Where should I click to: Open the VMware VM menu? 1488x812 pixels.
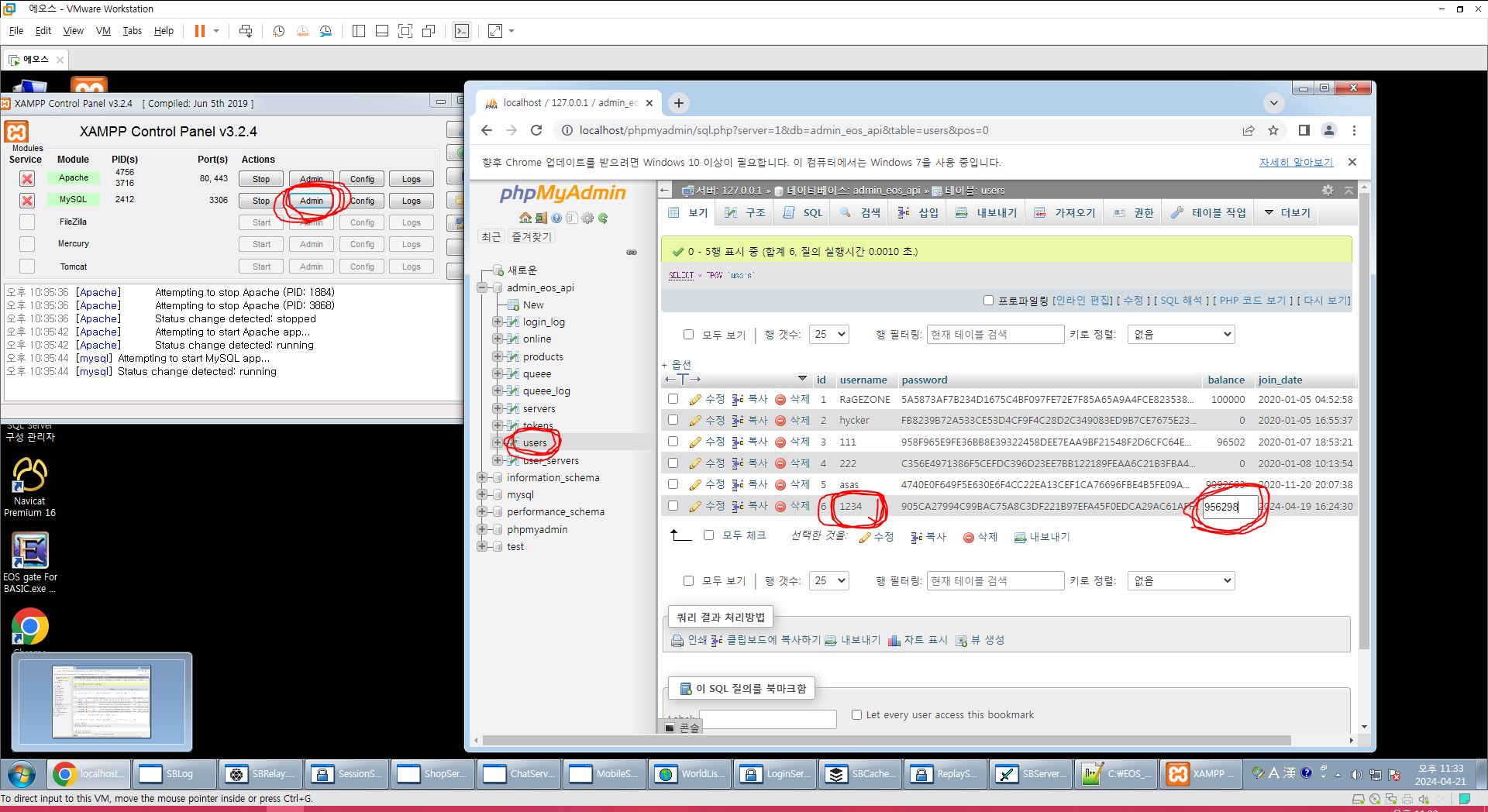pos(103,31)
